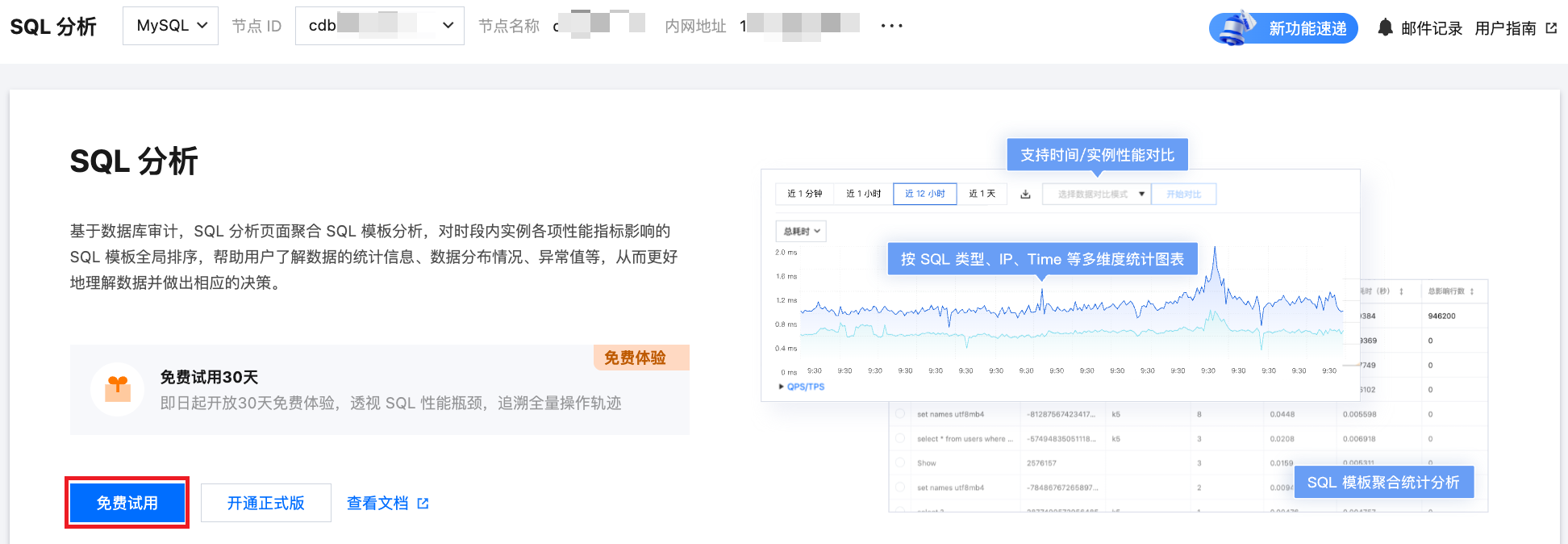Click the 开通正式版 button
Image resolution: width=1568 pixels, height=544 pixels.
point(265,503)
